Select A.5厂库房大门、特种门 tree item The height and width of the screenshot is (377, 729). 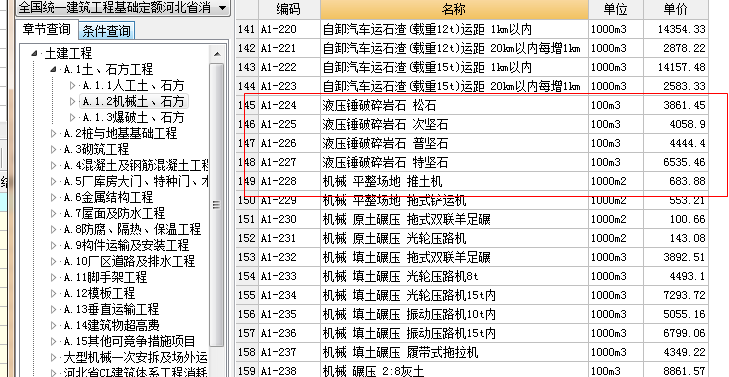[136, 181]
